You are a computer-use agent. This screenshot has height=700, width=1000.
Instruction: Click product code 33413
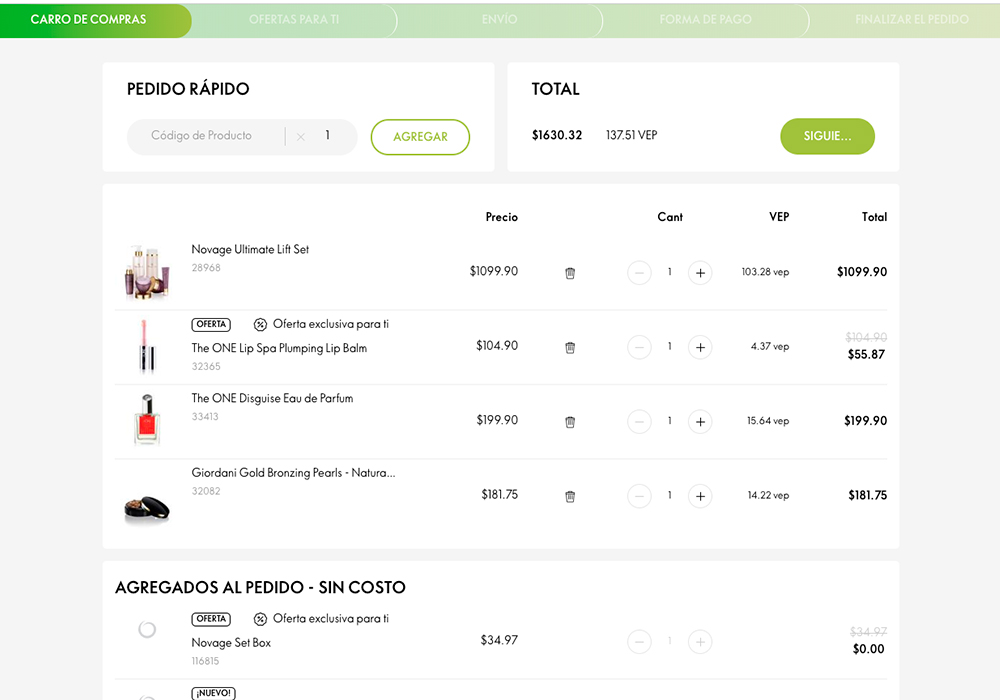205,416
